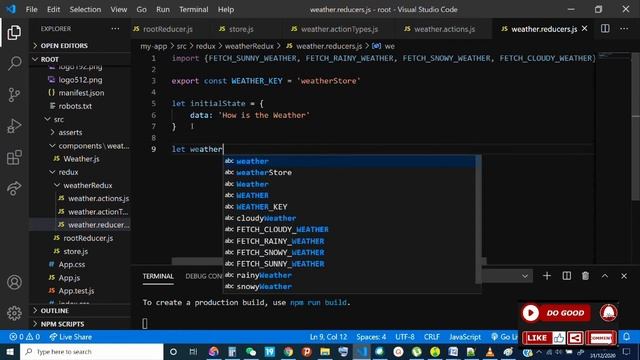Click errors and warnings status indicator
Viewport: 640px width, 360px height.
[x=24, y=337]
